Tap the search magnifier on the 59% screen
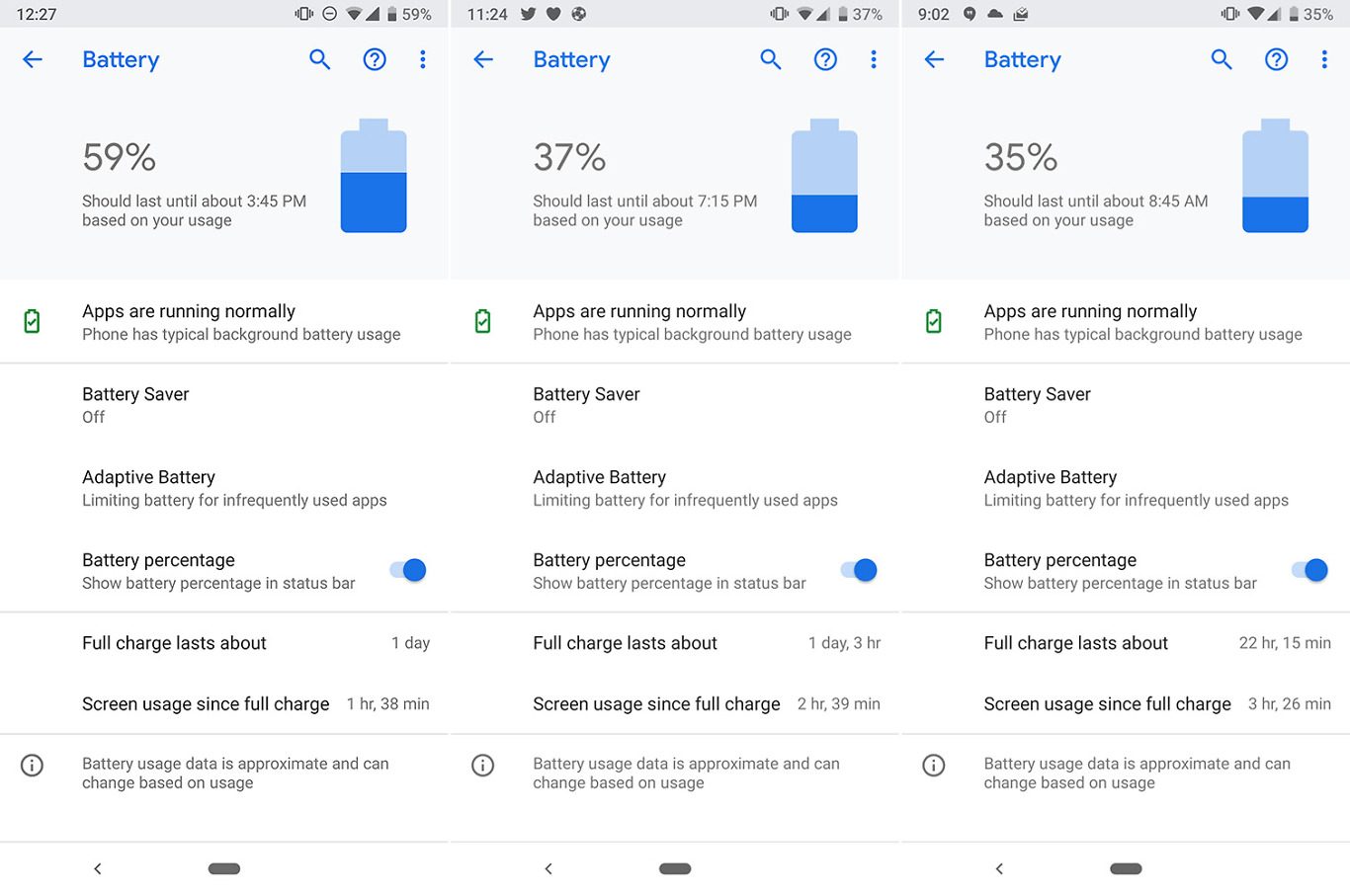1350x896 pixels. (319, 59)
